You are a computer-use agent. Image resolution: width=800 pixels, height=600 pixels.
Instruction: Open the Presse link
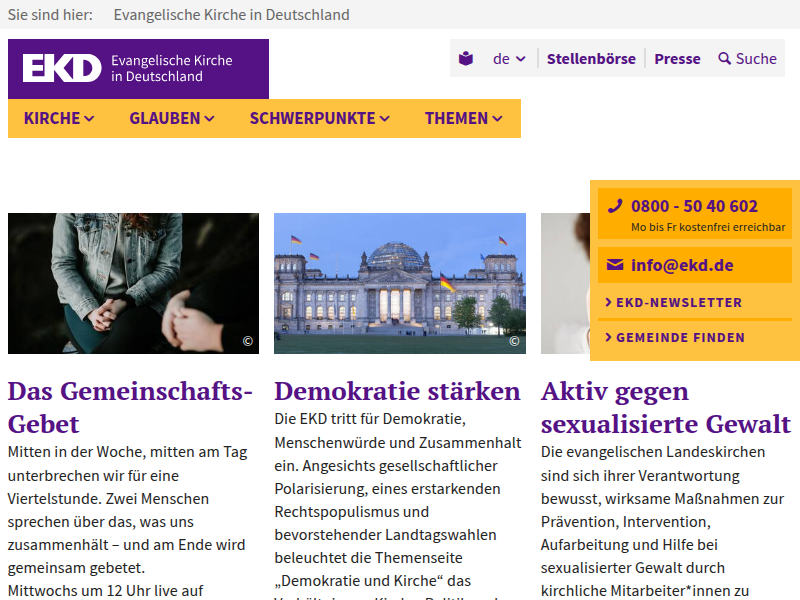tap(677, 59)
